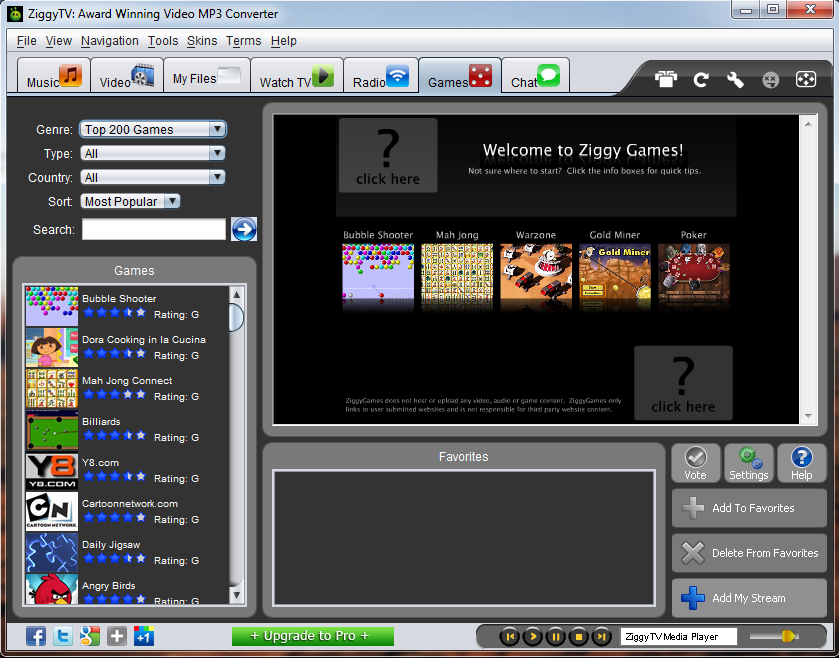Select Daily Jigsaw in Games list
Screen dimensions: 839x658
pos(127,553)
